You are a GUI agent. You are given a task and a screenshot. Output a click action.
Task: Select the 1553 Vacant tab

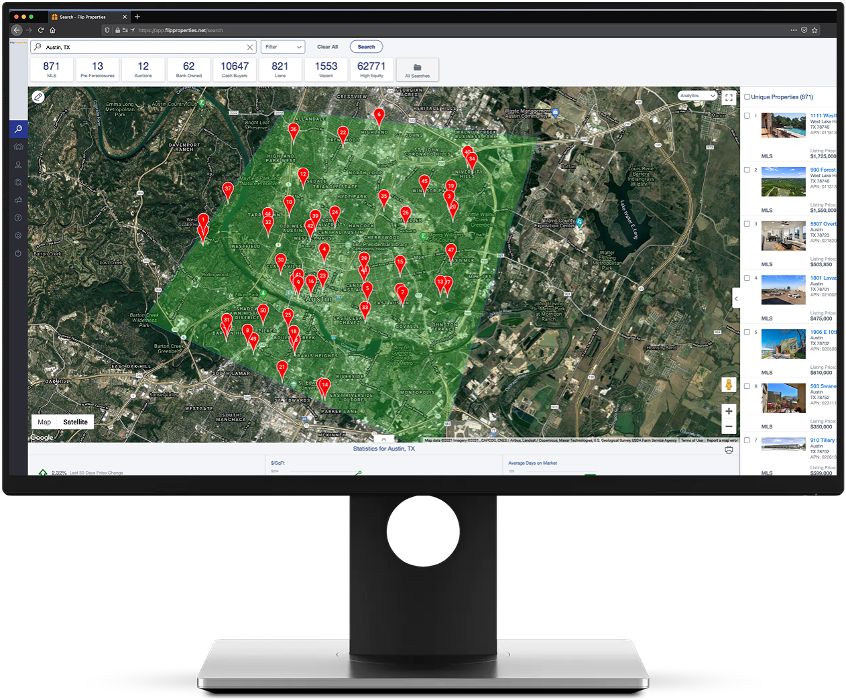[326, 70]
